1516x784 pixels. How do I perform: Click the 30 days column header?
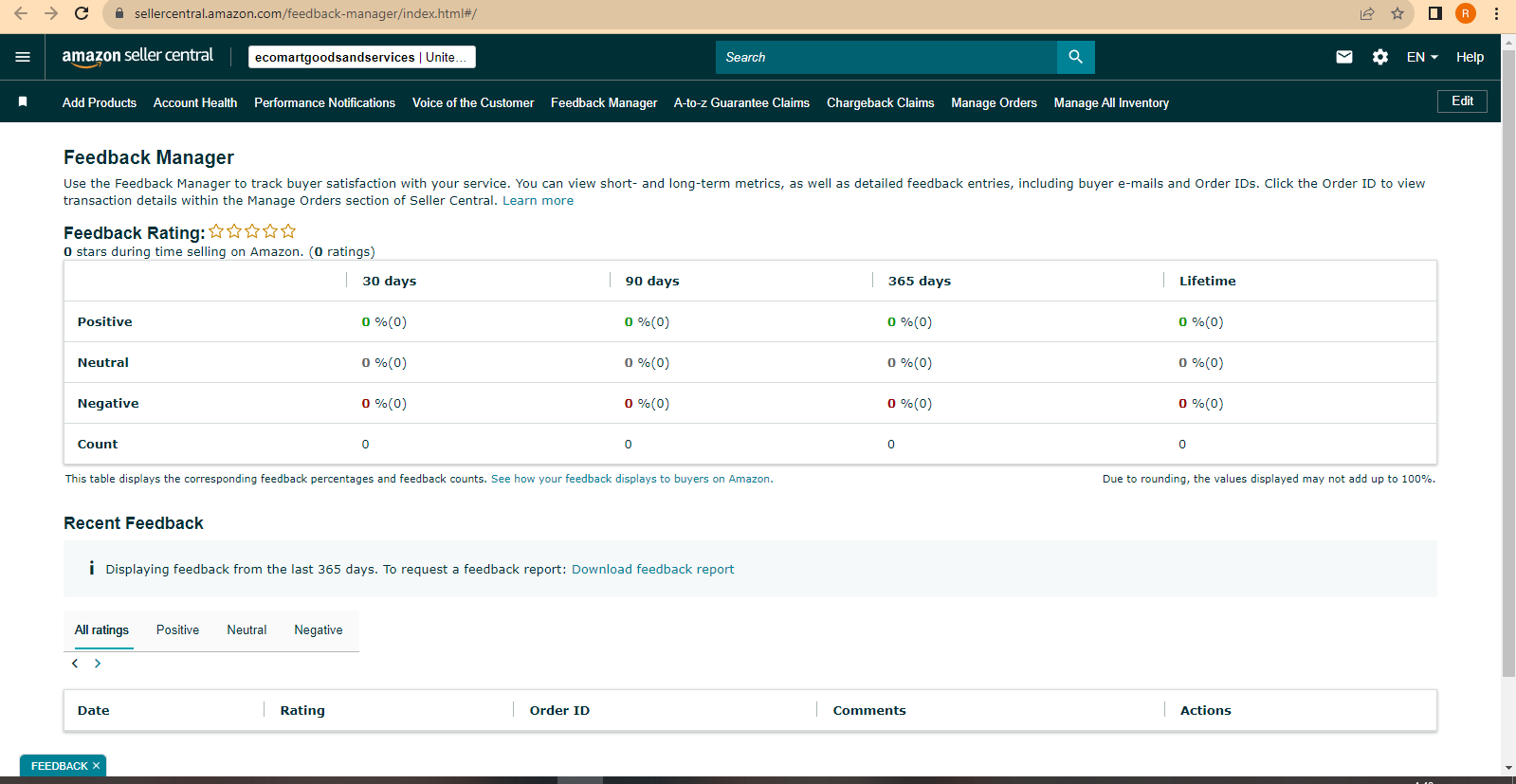click(x=389, y=281)
